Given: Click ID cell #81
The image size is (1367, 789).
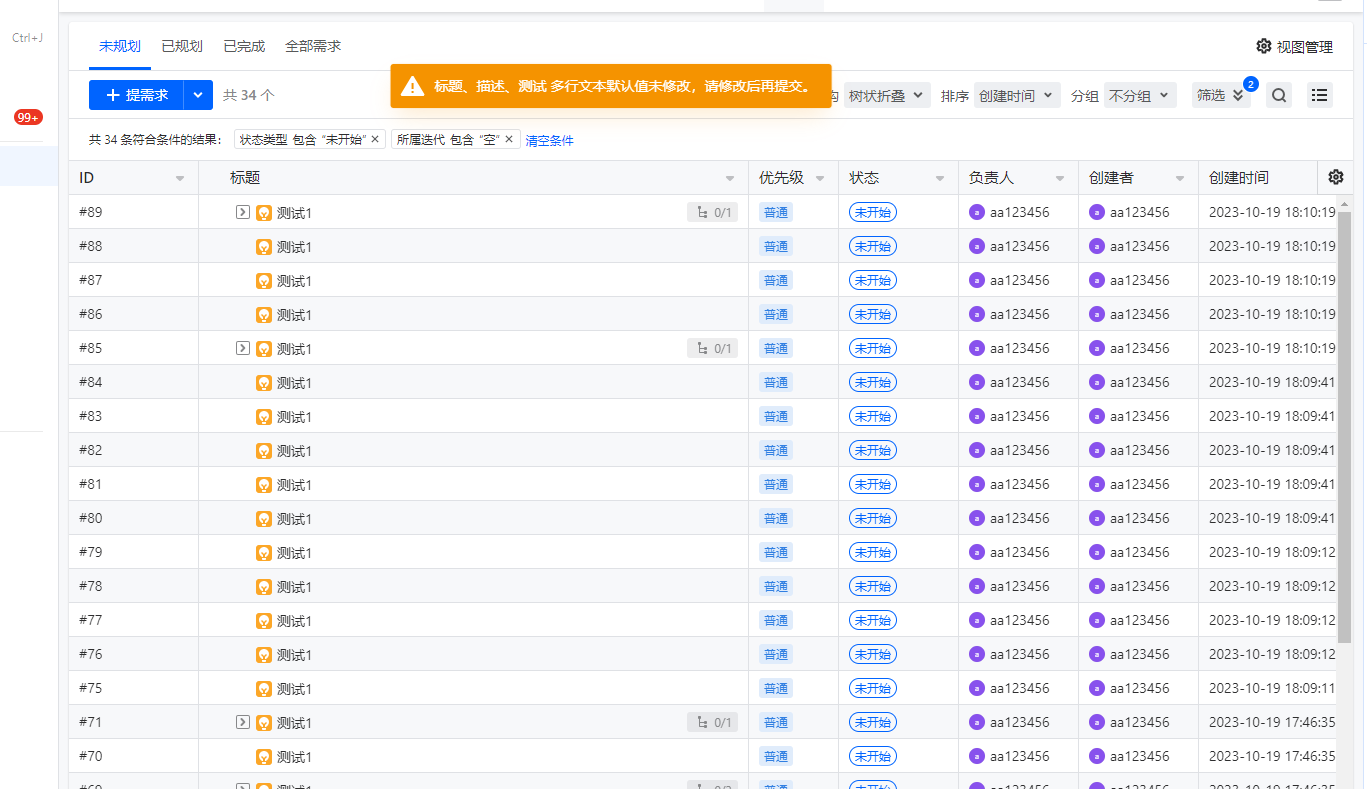Looking at the screenshot, I should pyautogui.click(x=133, y=484).
